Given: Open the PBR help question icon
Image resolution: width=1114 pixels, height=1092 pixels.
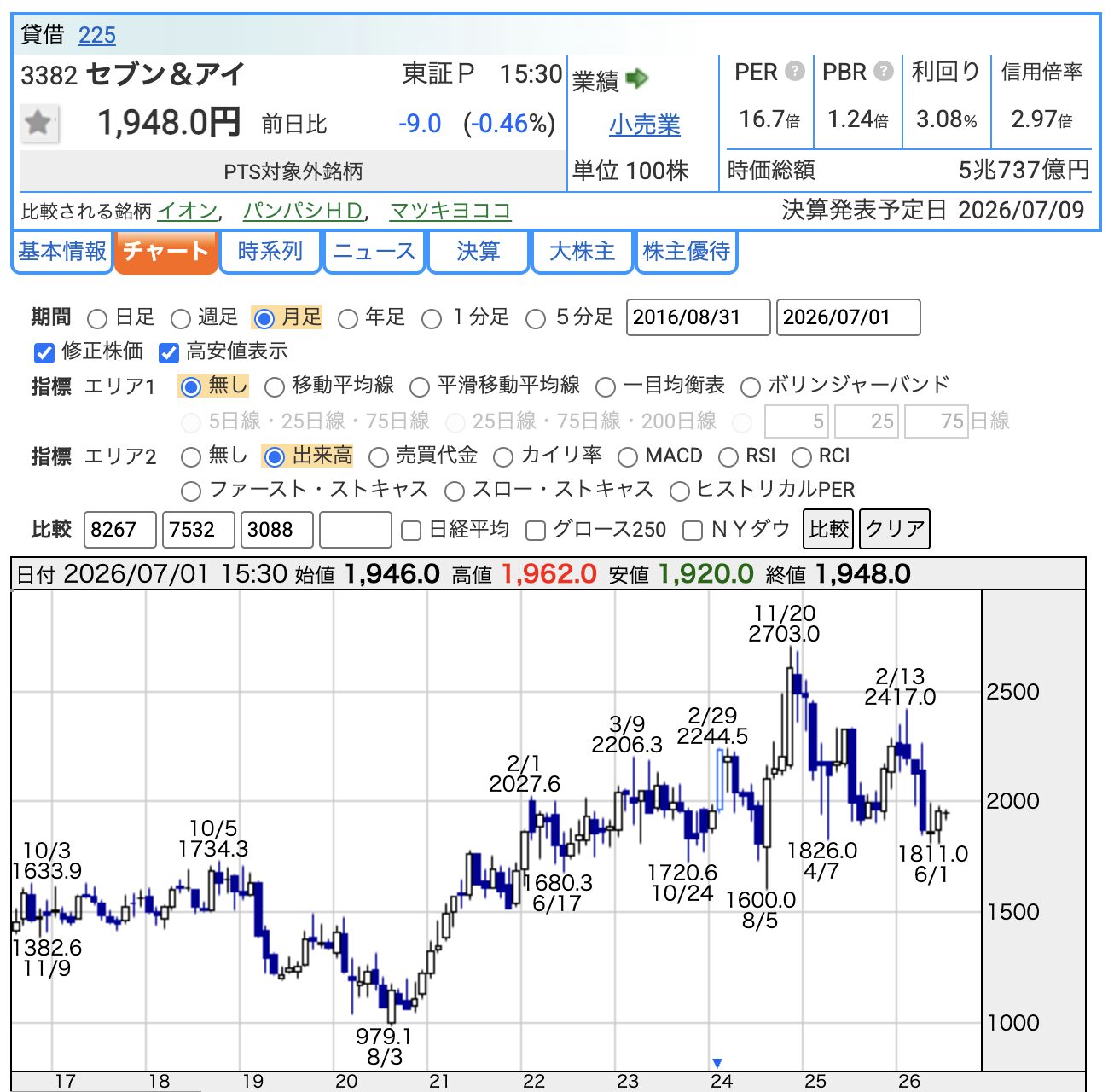Looking at the screenshot, I should [x=884, y=71].
